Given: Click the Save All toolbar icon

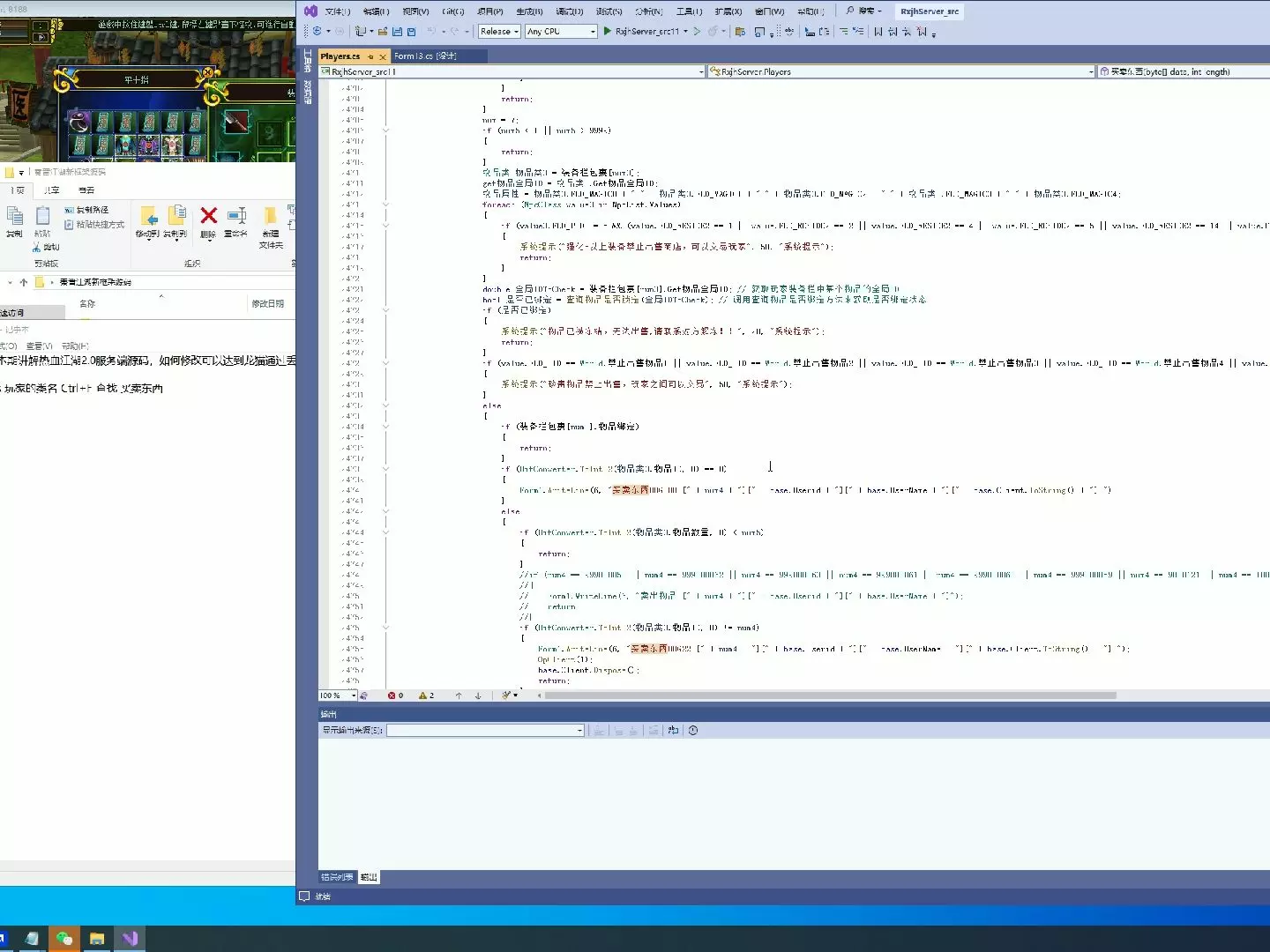Looking at the screenshot, I should pyautogui.click(x=411, y=31).
